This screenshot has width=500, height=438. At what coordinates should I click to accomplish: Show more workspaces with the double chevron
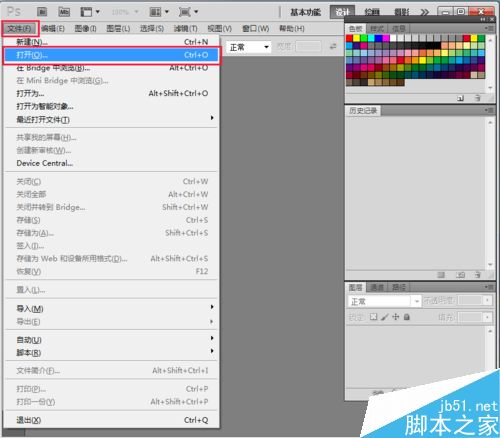pos(424,12)
